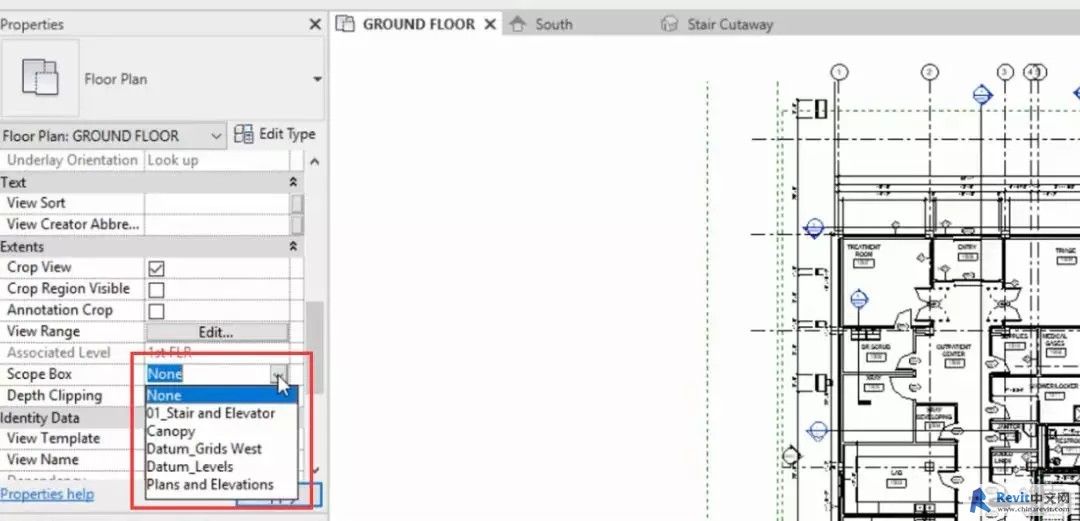The image size is (1080, 521).
Task: Select Plans and Elevations scope box
Action: coord(221,485)
